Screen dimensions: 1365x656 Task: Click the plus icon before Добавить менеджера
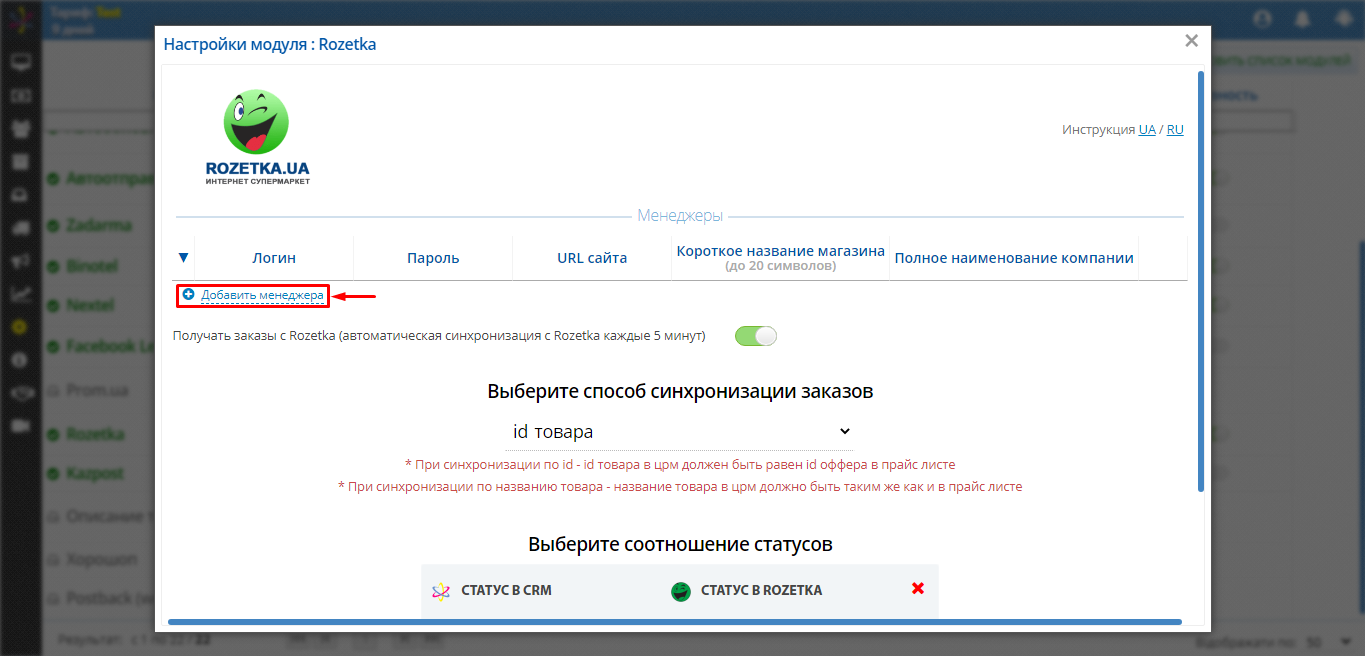click(188, 295)
